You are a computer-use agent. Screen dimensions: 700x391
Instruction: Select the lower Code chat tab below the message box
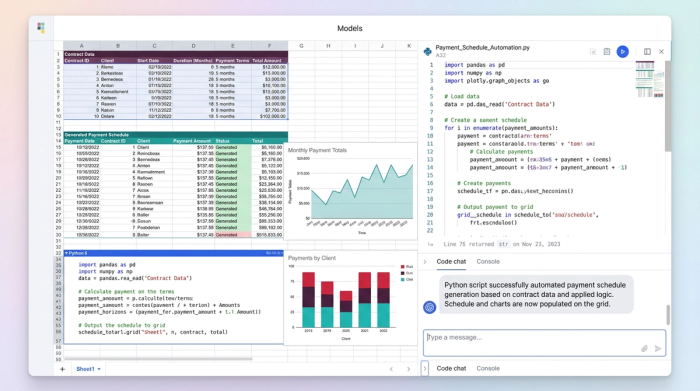(451, 368)
